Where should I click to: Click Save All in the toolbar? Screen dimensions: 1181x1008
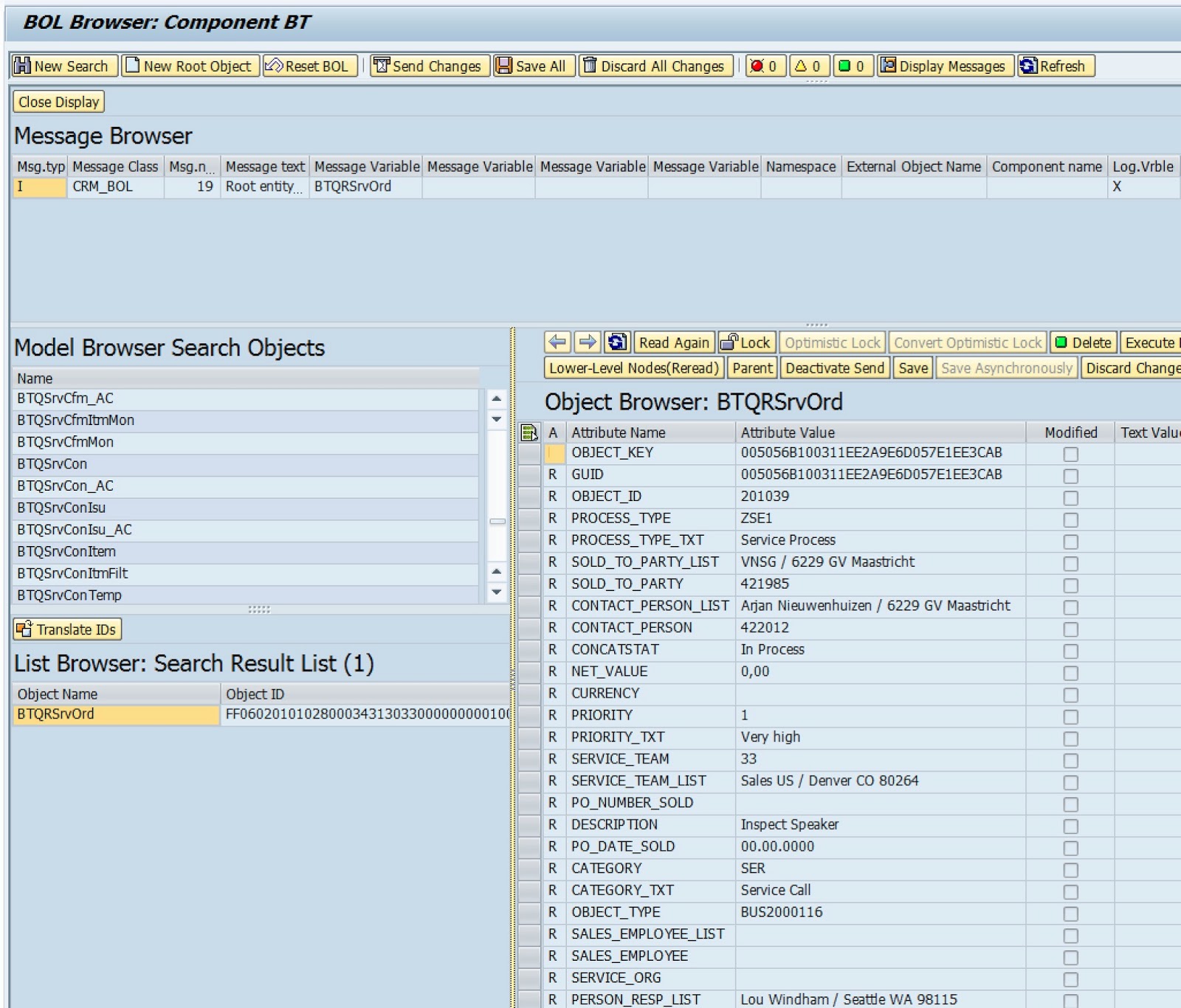coord(534,66)
